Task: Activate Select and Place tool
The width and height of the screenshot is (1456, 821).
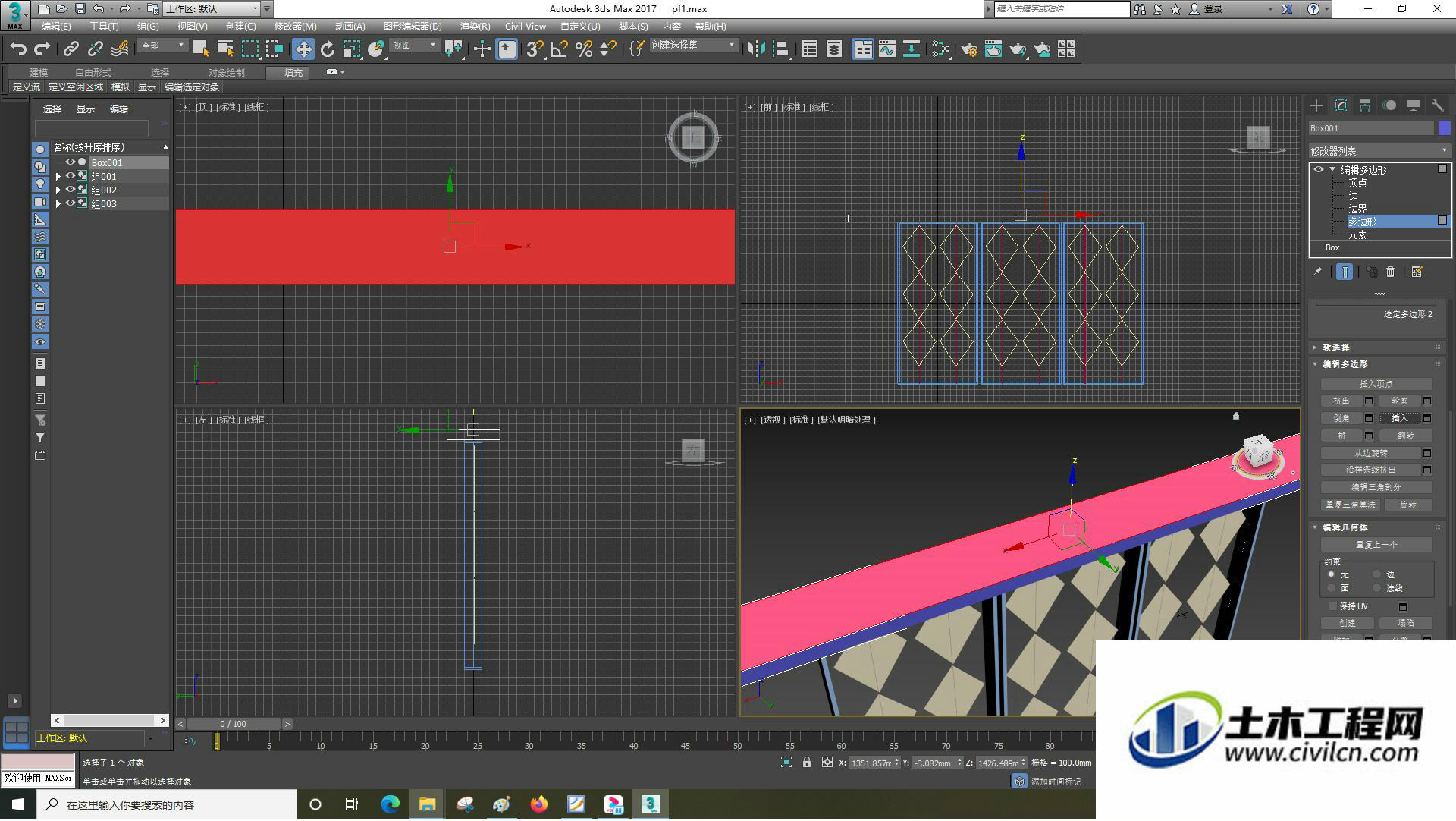Action: tap(376, 49)
